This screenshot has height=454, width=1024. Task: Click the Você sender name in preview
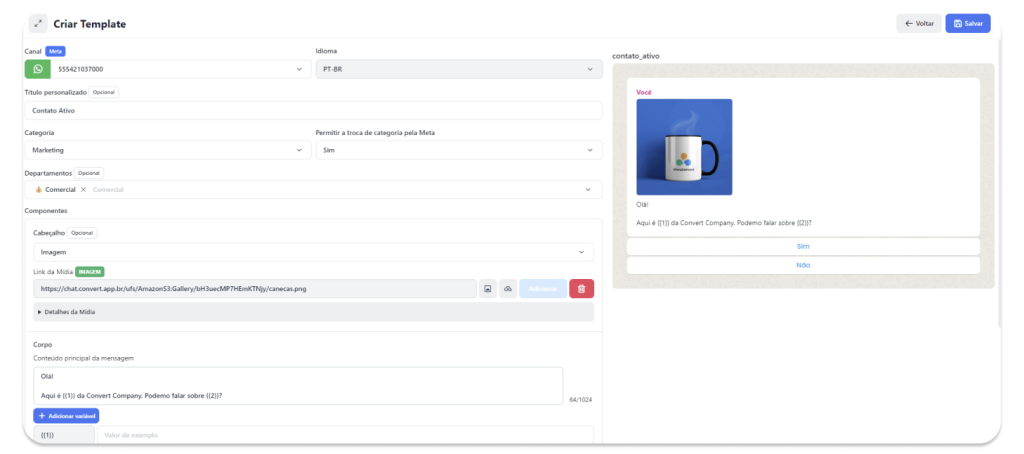click(x=644, y=92)
